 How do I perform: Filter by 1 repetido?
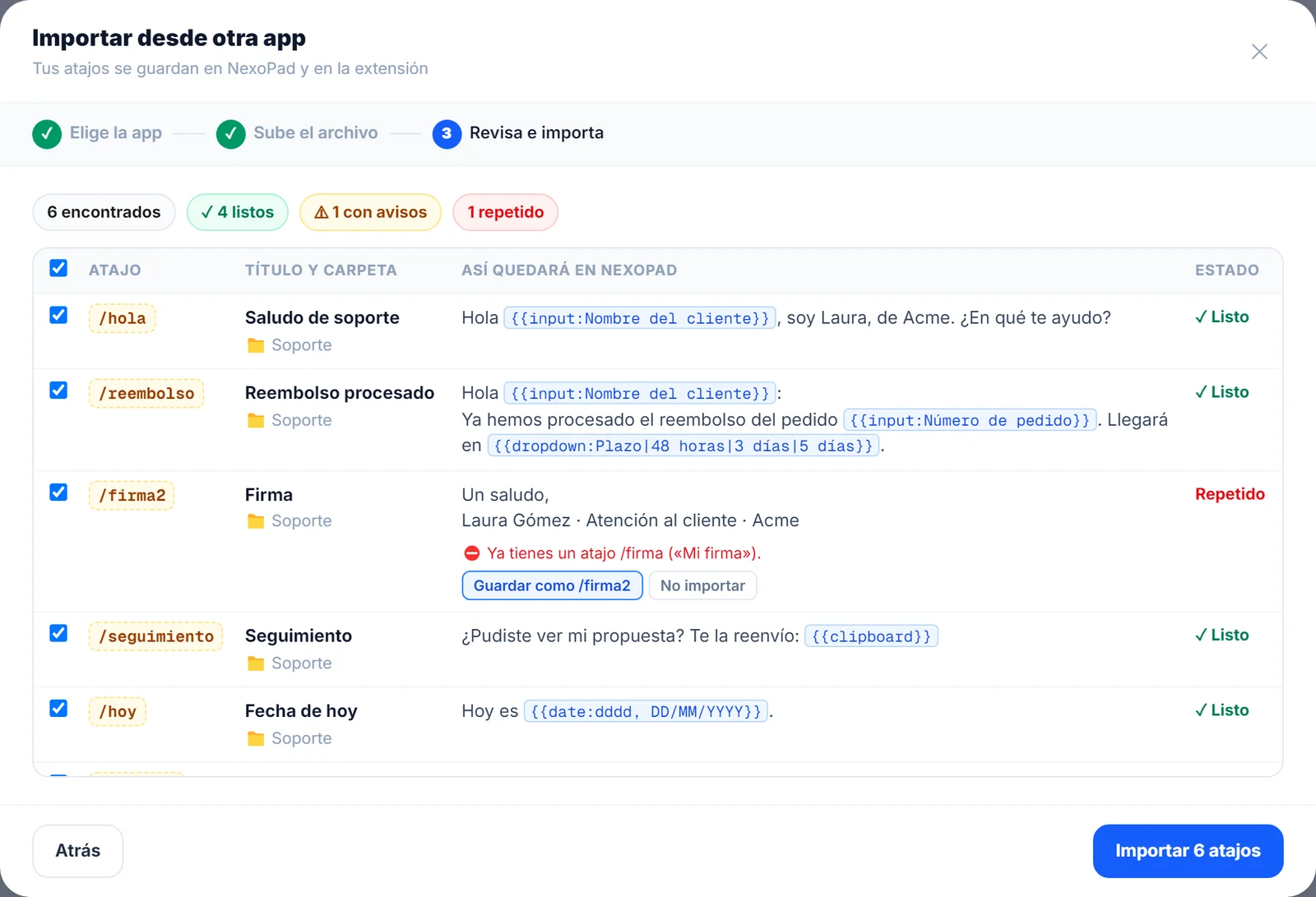point(506,212)
